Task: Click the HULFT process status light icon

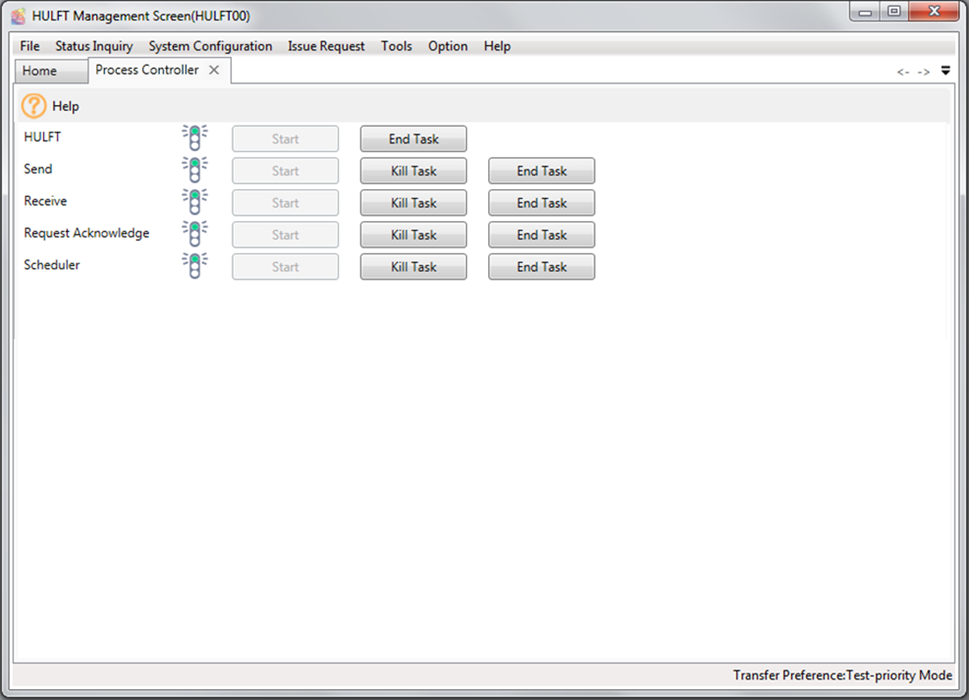Action: tap(195, 138)
